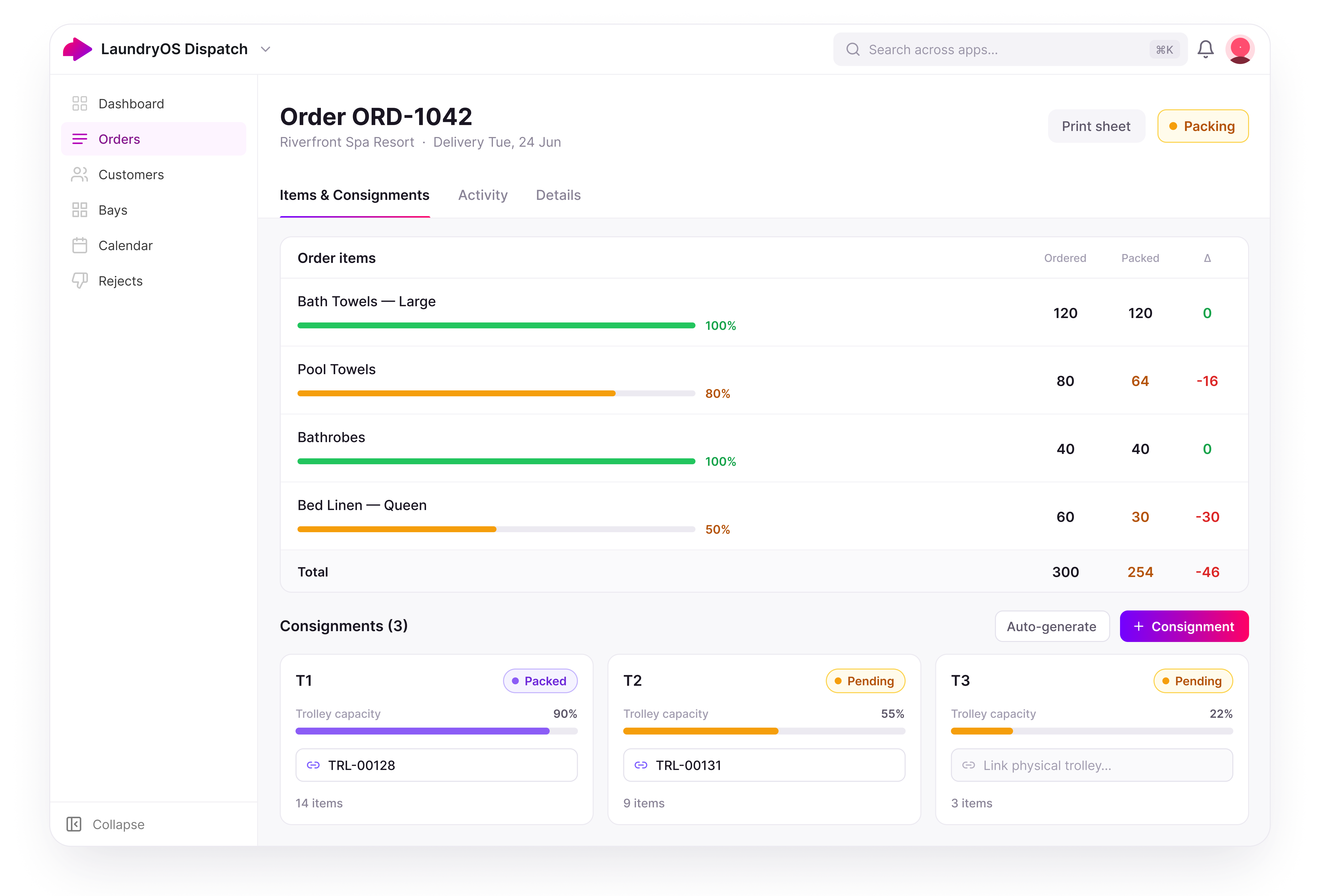This screenshot has width=1320, height=896.
Task: Switch to the Activity tab
Action: (x=482, y=195)
